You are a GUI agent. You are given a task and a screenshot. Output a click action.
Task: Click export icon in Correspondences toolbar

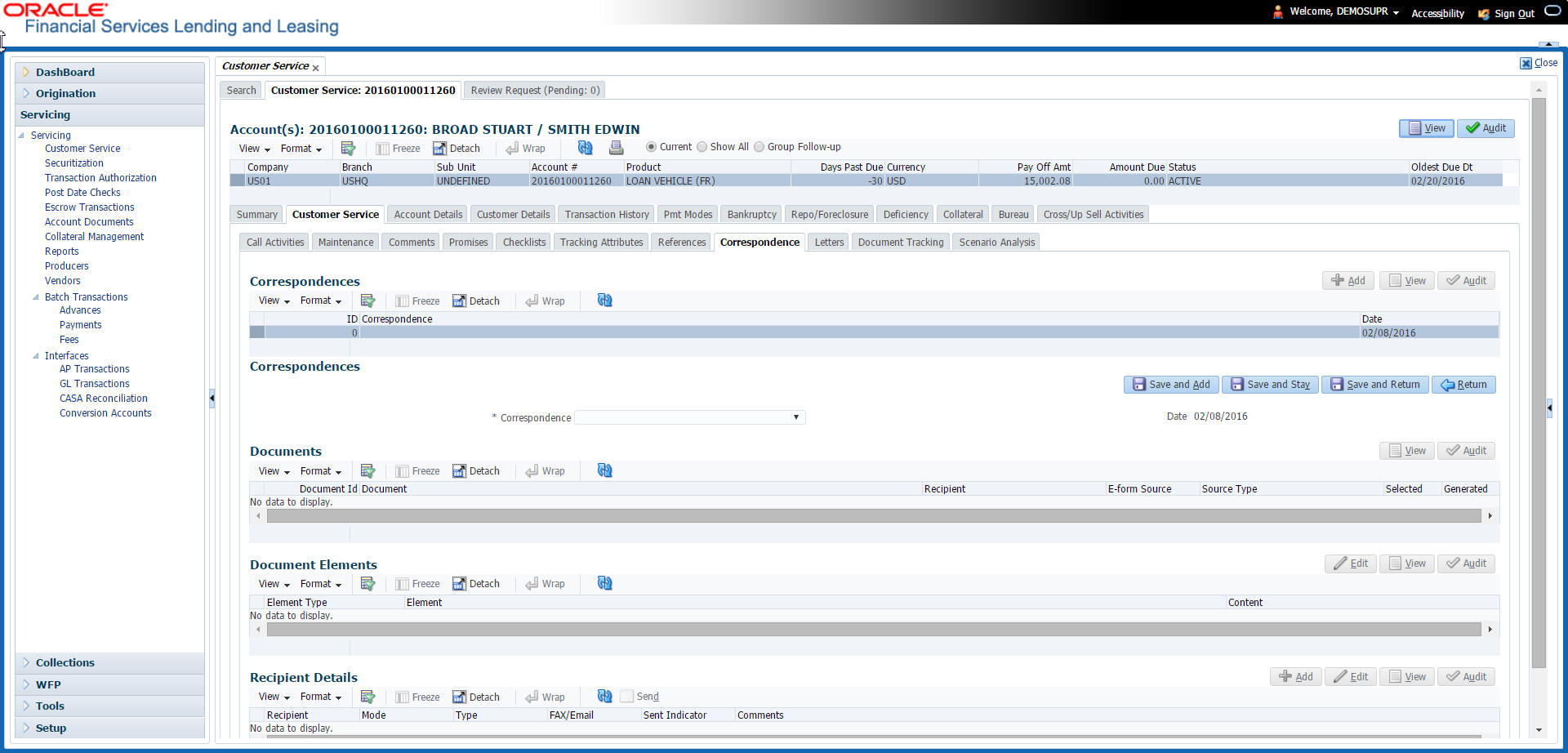(x=367, y=301)
